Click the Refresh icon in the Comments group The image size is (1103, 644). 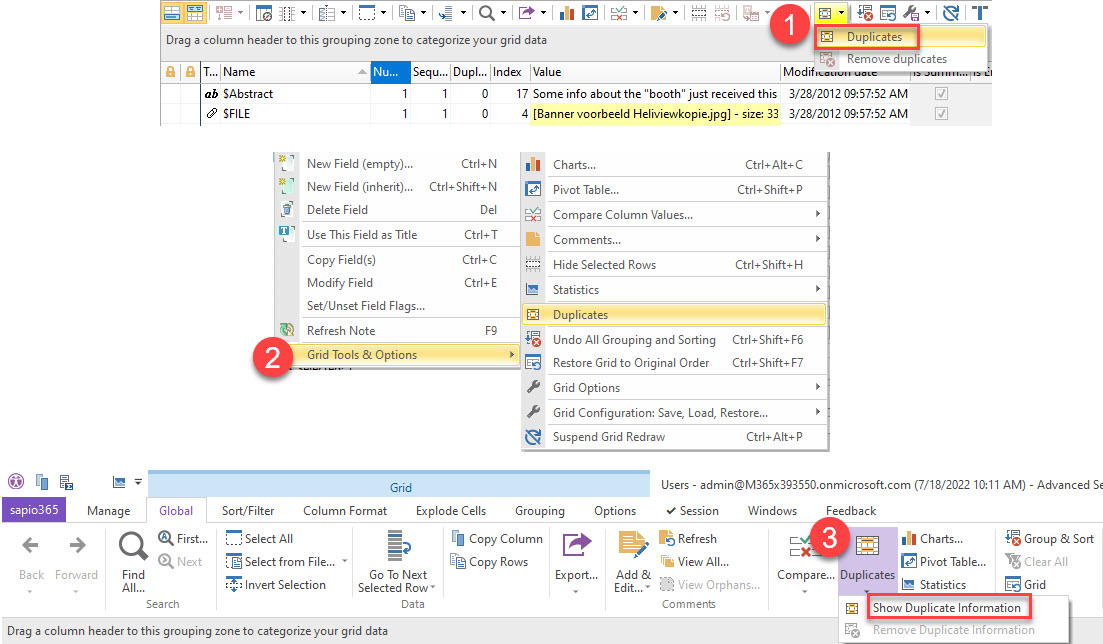coord(665,538)
